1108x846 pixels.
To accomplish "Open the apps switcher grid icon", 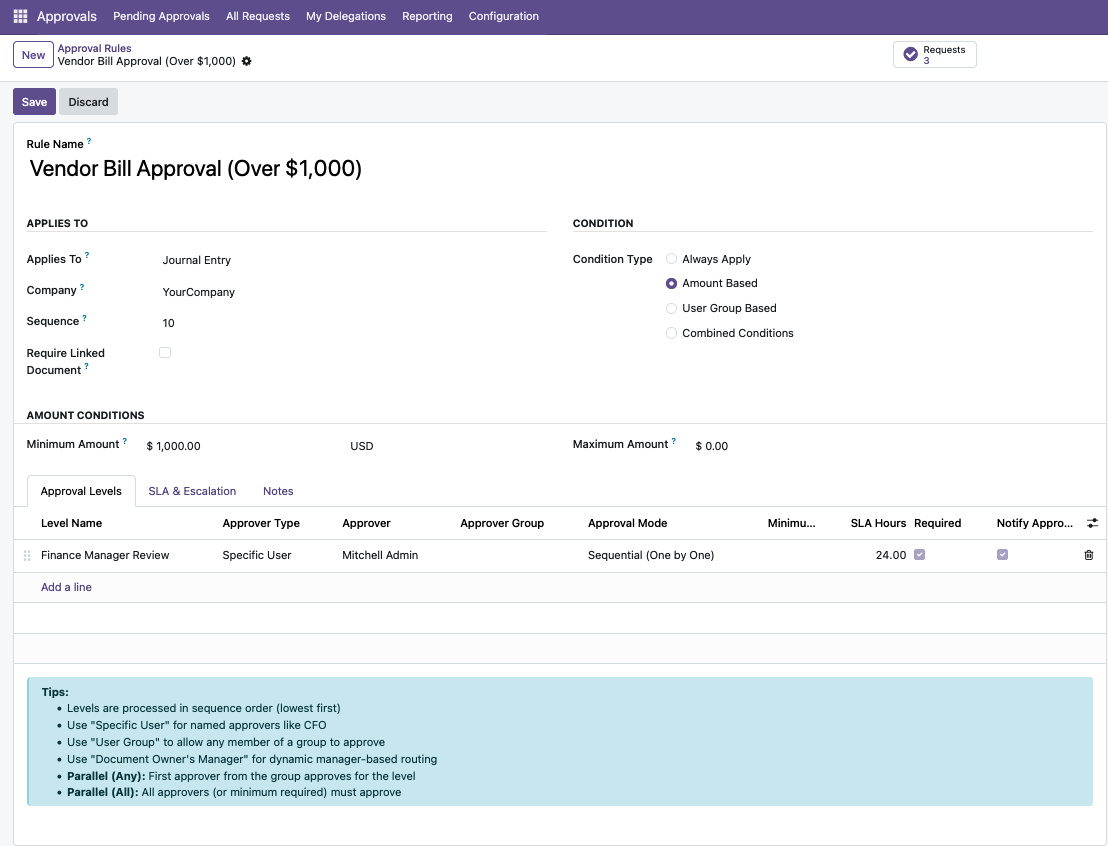I will pos(20,16).
